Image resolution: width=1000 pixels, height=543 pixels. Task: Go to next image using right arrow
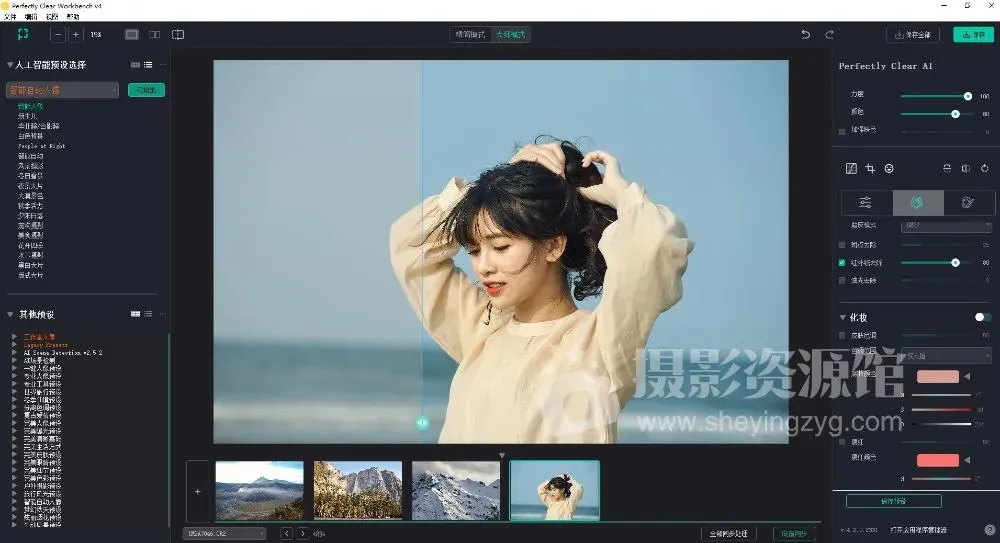[303, 533]
